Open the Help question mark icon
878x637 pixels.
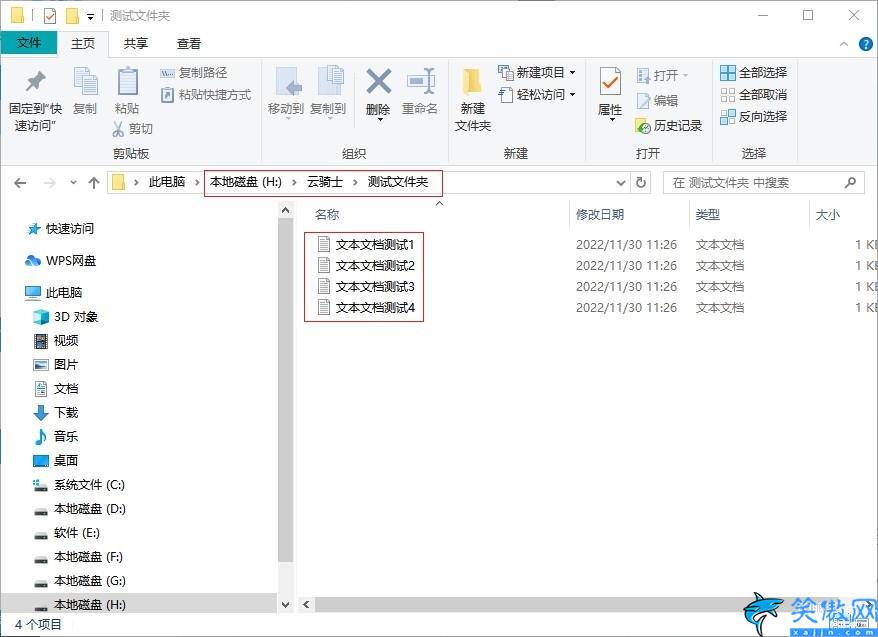(866, 44)
